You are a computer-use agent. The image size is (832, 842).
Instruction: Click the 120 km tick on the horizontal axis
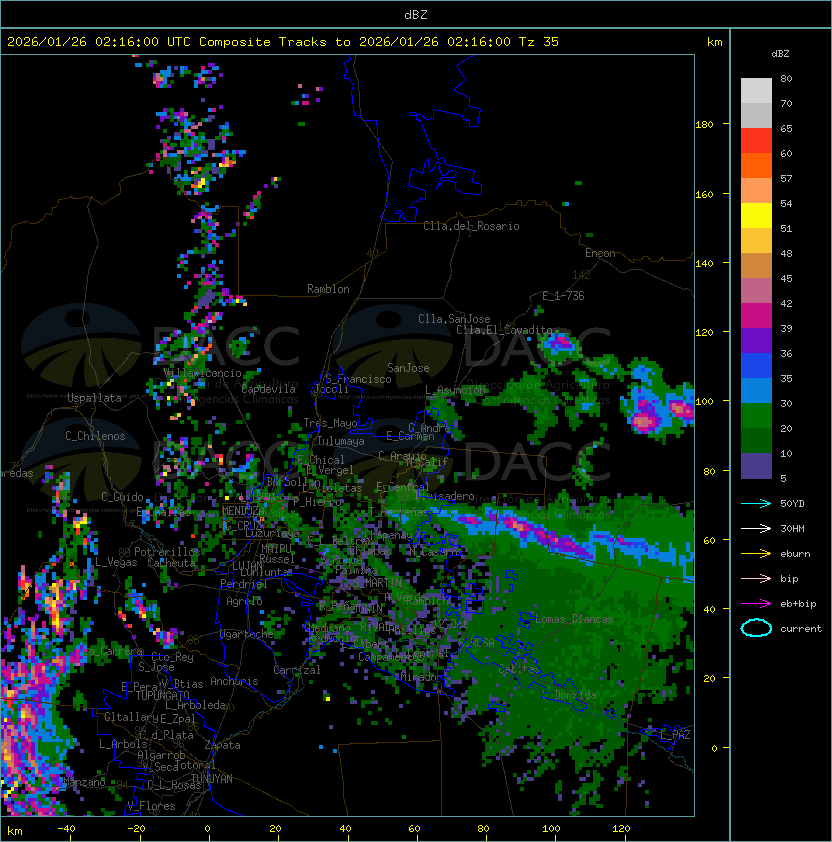[621, 829]
